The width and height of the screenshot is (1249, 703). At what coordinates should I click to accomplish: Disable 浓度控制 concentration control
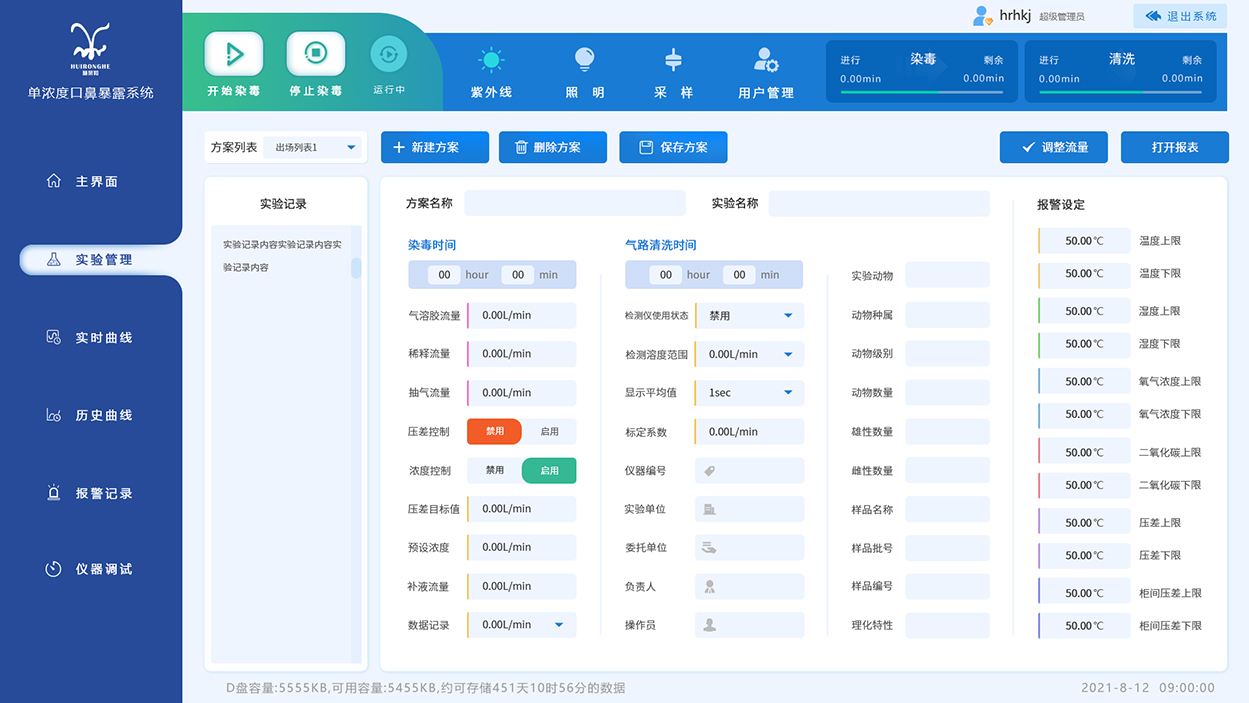click(x=494, y=470)
